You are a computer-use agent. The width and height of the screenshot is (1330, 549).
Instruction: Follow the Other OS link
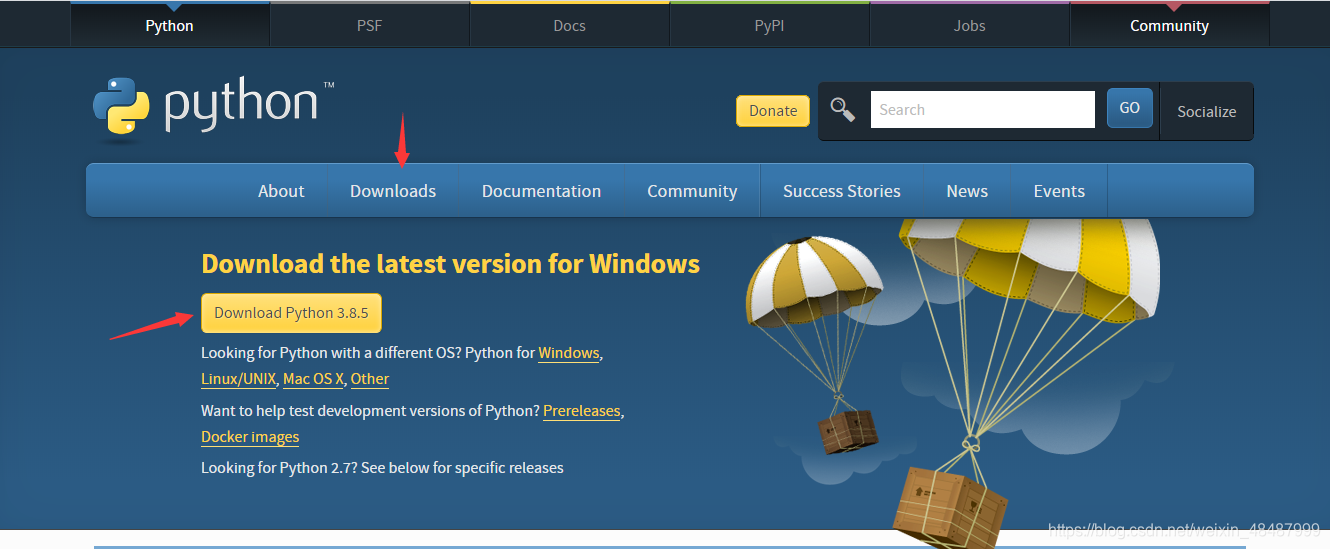(x=370, y=379)
